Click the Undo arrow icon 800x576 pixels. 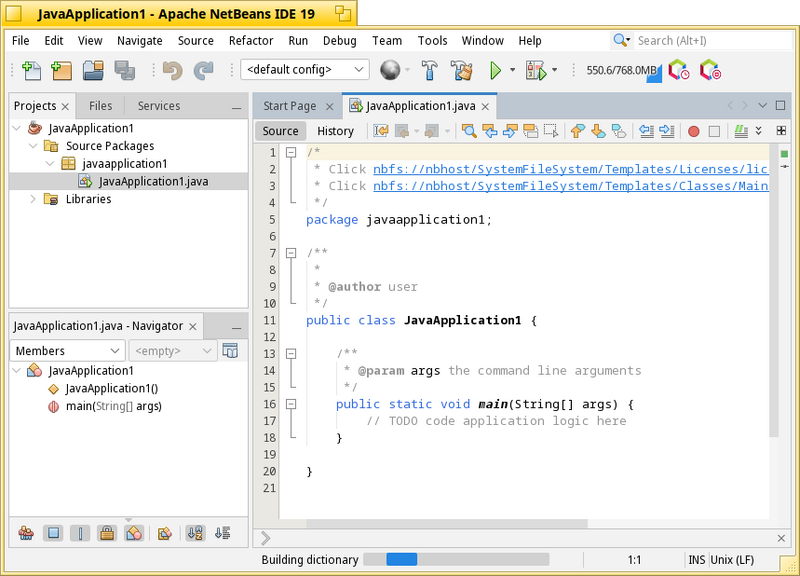172,70
